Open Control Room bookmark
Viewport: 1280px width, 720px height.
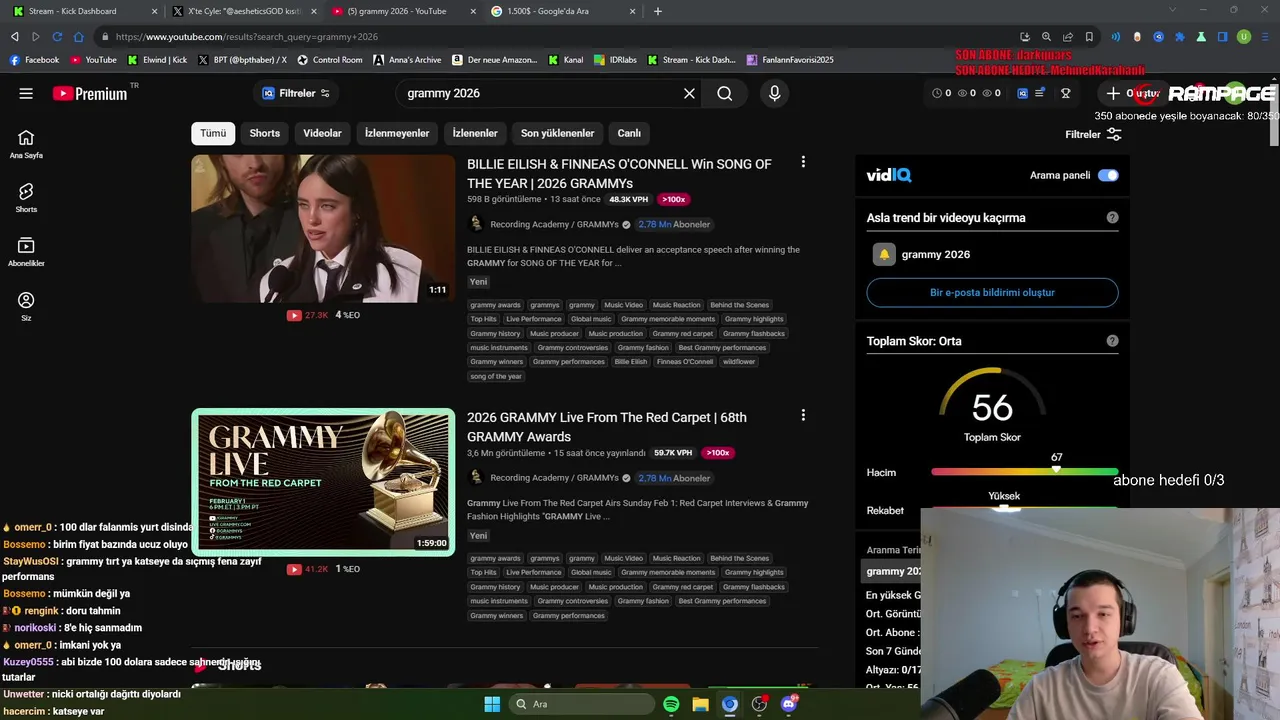coord(330,60)
